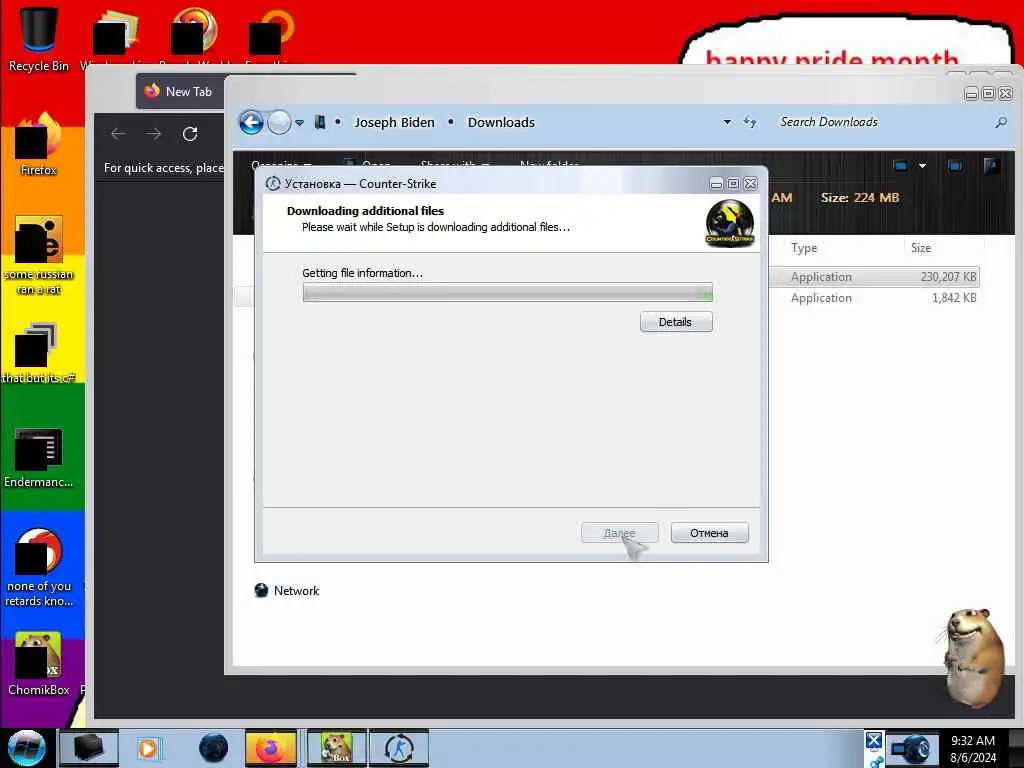Click the Firefox forward arrow
1024x768 pixels.
coord(153,134)
